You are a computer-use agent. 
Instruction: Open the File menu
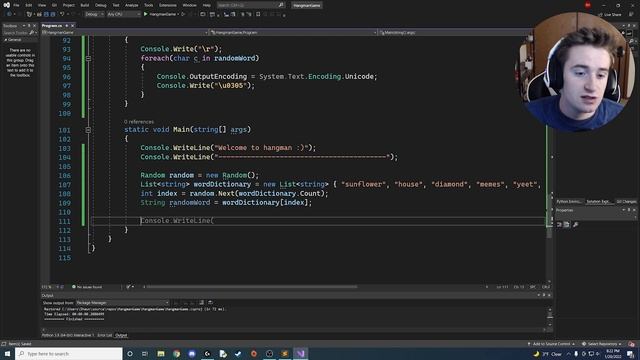pos(16,5)
